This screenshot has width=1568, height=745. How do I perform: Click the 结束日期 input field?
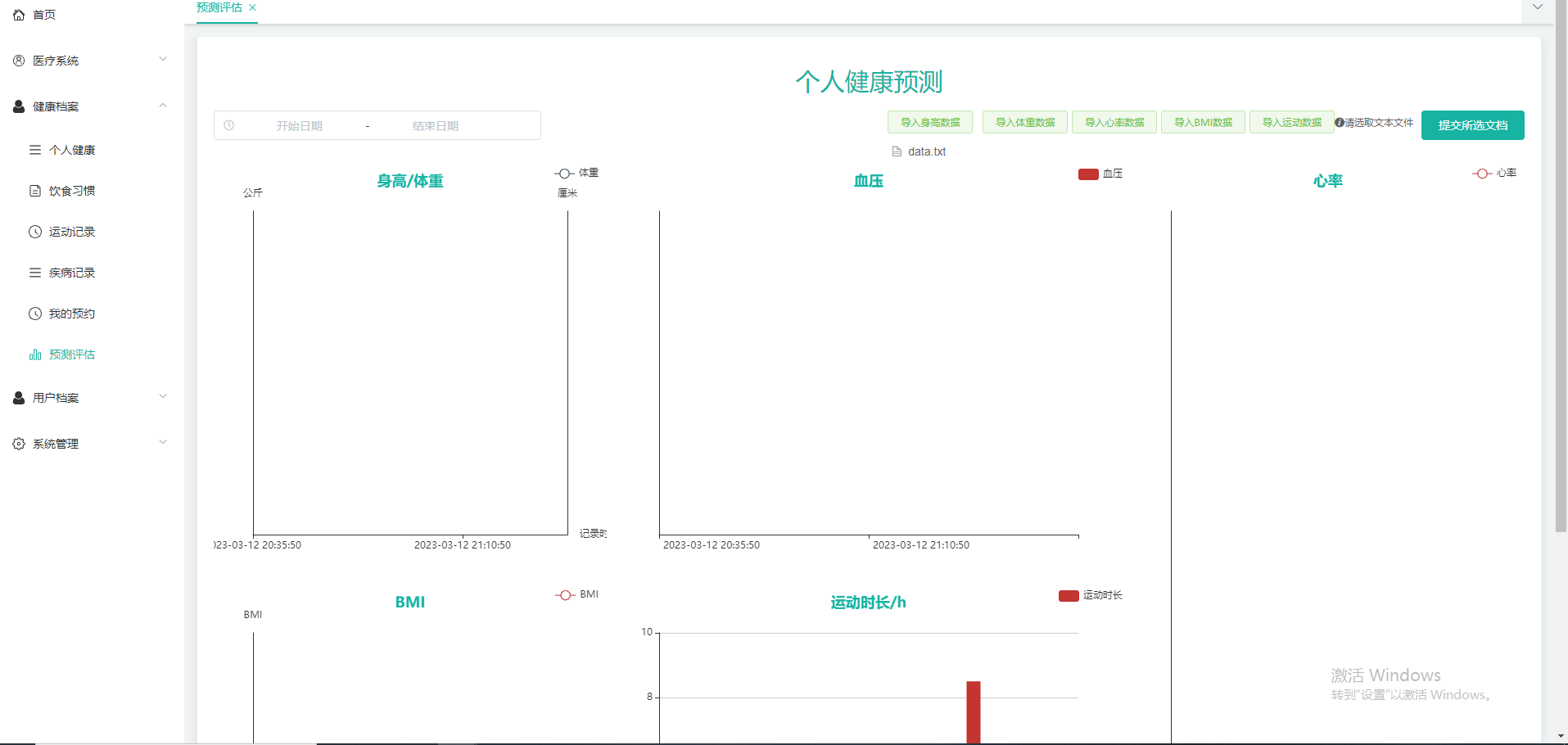[x=435, y=125]
